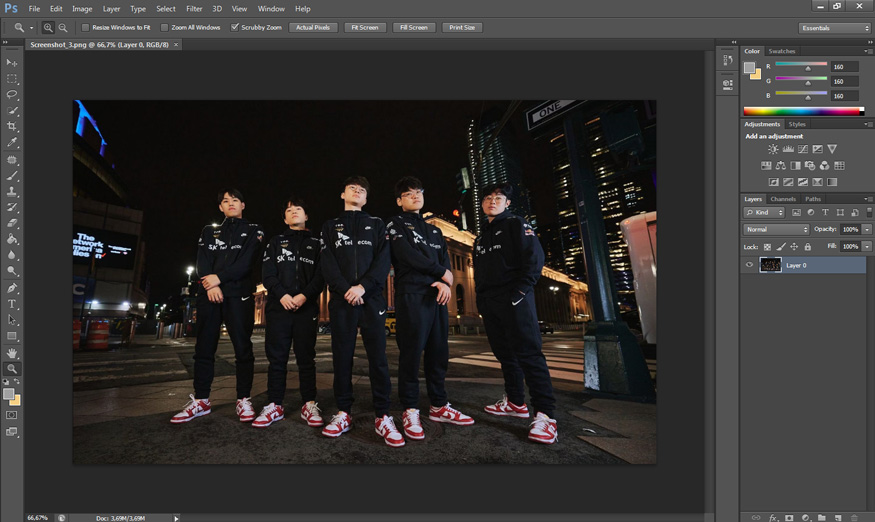
Task: Check the Zoom All Windows option
Action: point(165,28)
